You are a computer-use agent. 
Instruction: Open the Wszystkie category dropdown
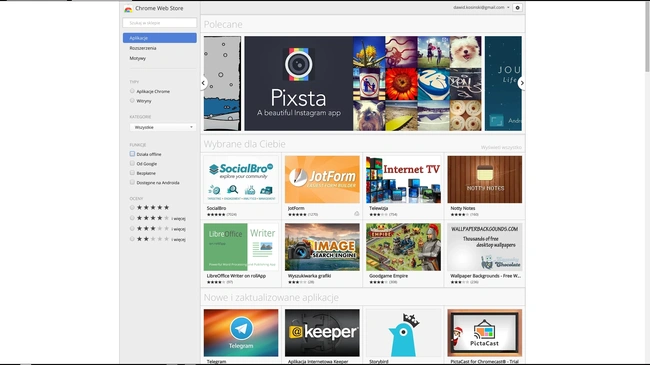163,127
